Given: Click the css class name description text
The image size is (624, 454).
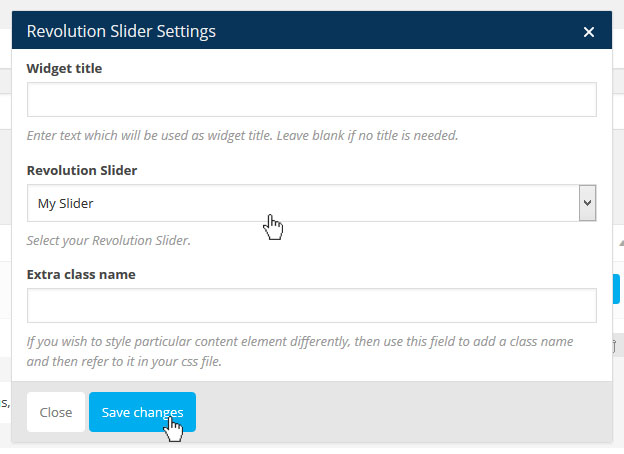Looking at the screenshot, I should (300, 350).
